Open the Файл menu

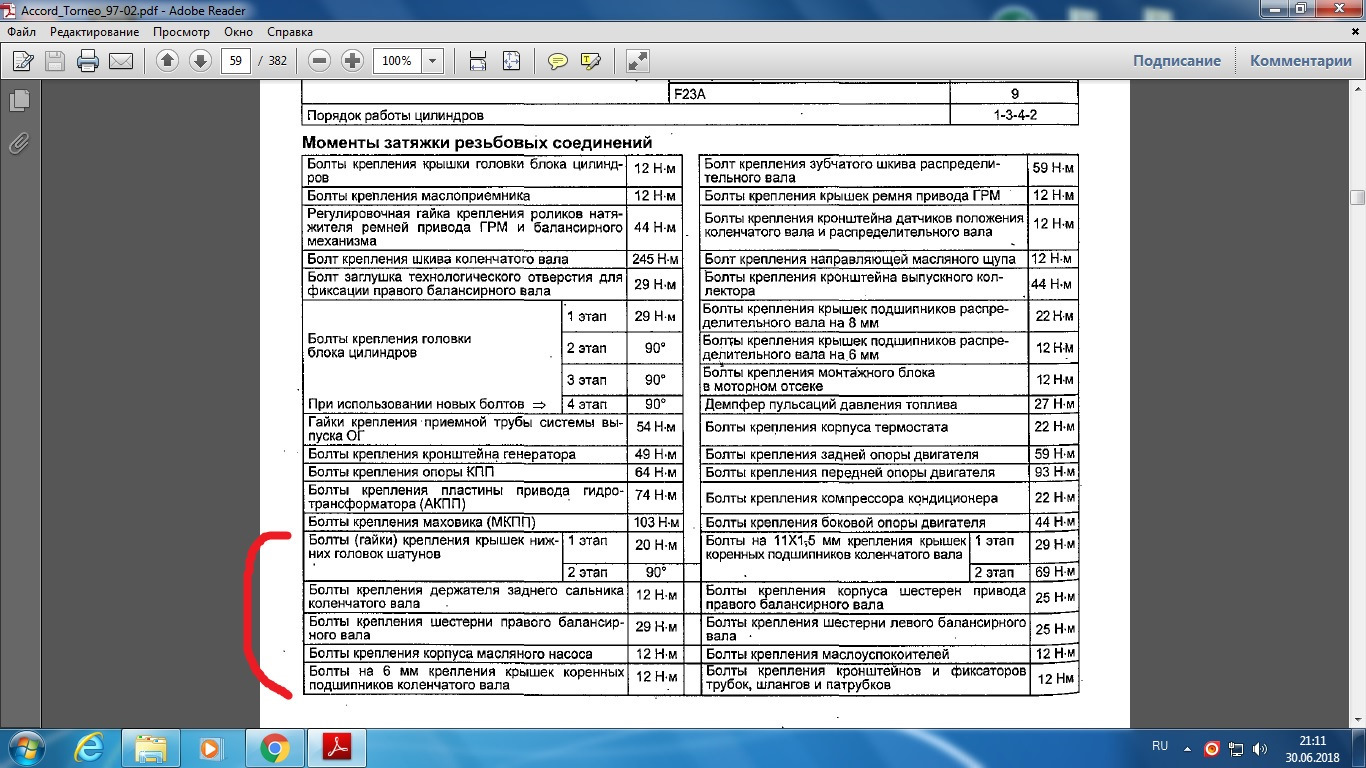click(21, 31)
